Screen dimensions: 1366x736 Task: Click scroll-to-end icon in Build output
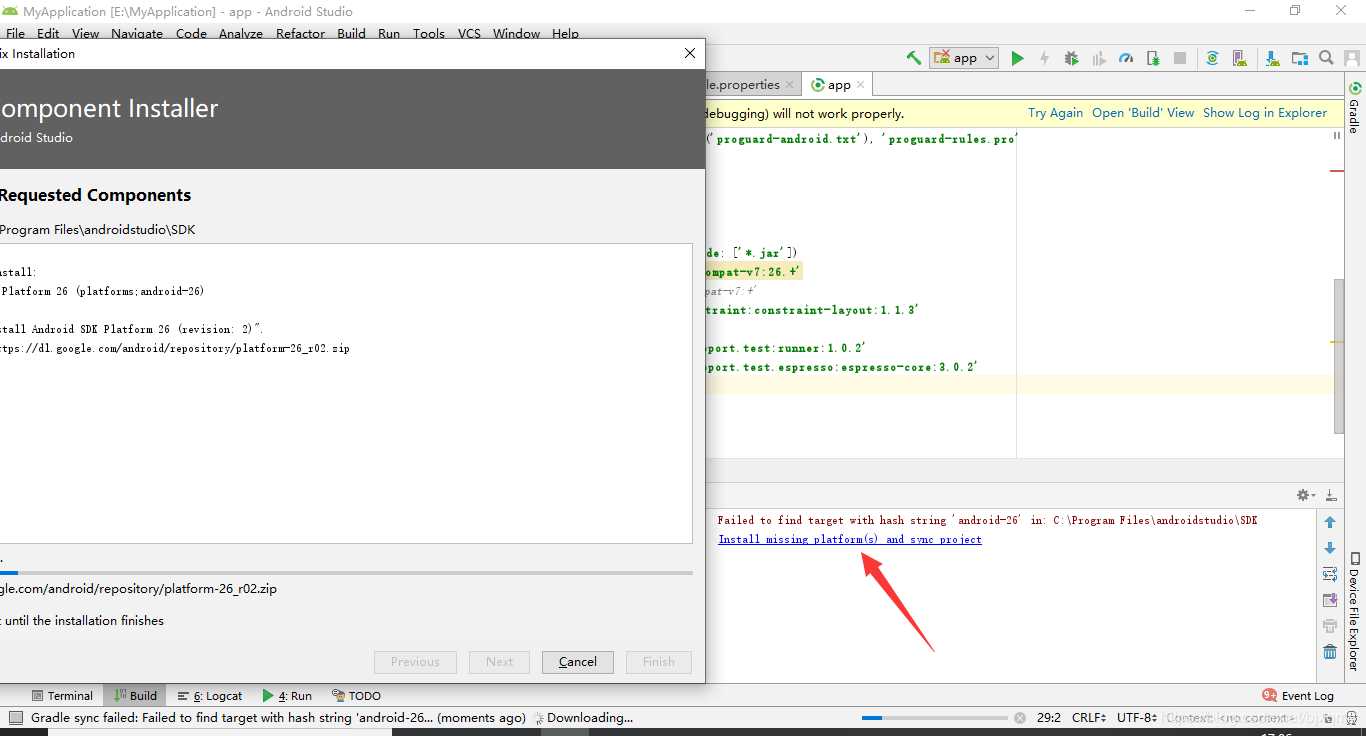point(1330,600)
